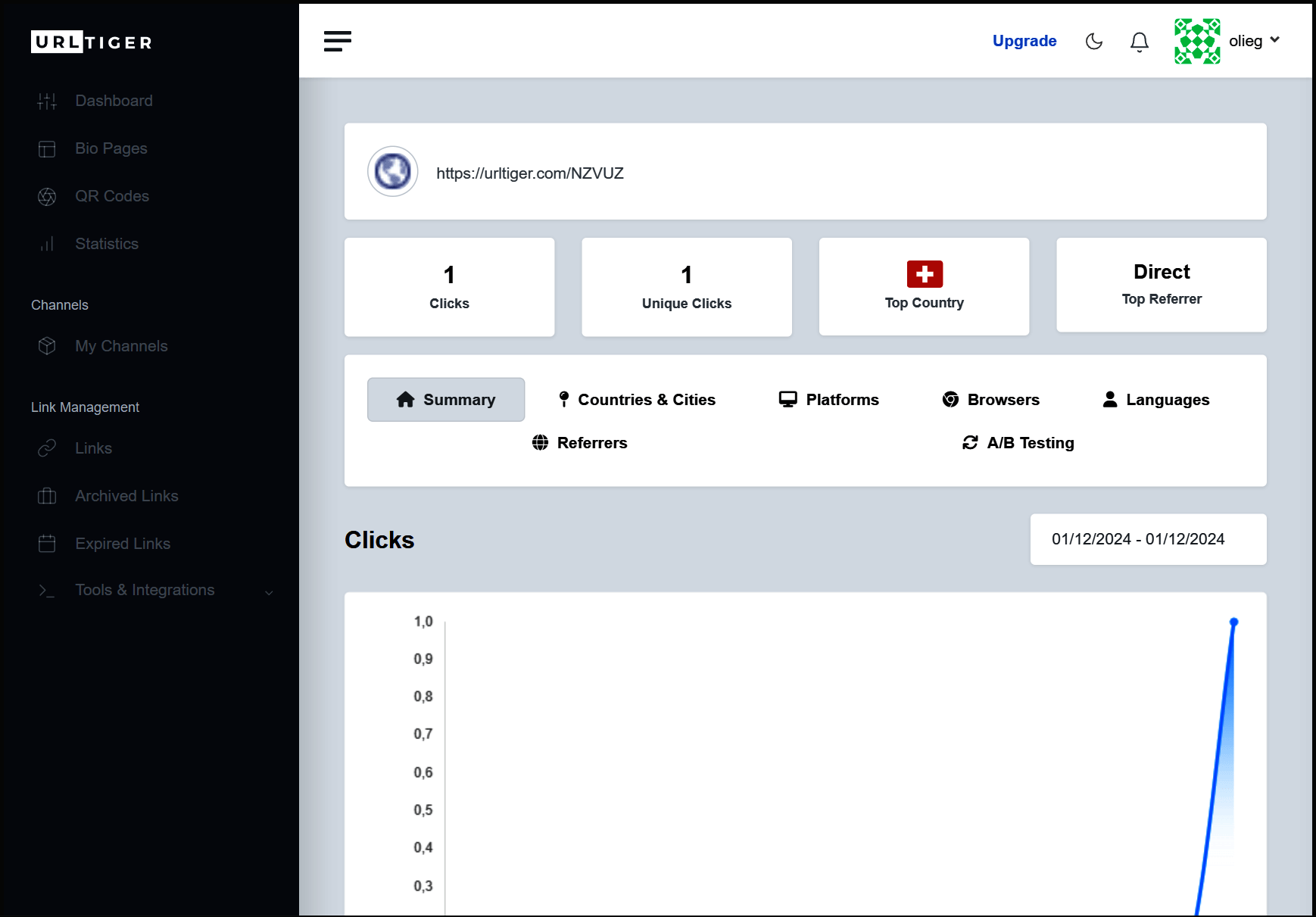Click the Bio Pages layout icon
This screenshot has width=1316, height=917.
[x=47, y=149]
